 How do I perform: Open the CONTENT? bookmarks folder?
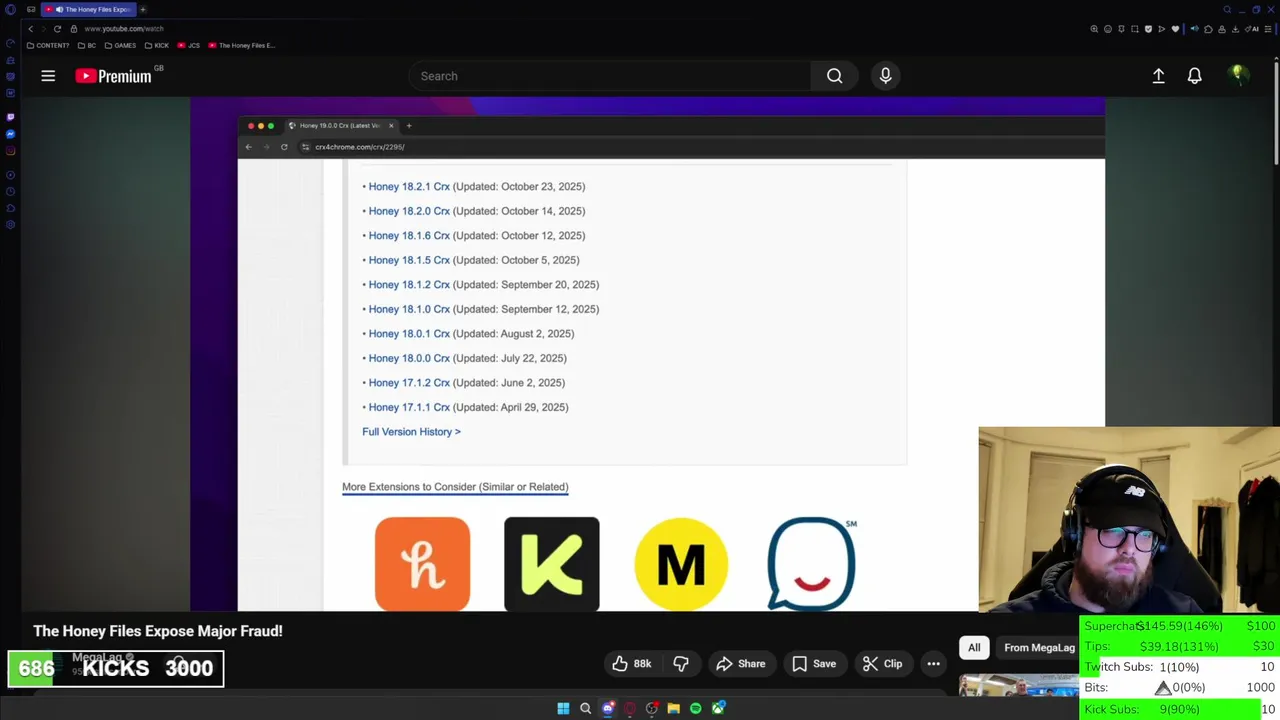click(x=48, y=45)
